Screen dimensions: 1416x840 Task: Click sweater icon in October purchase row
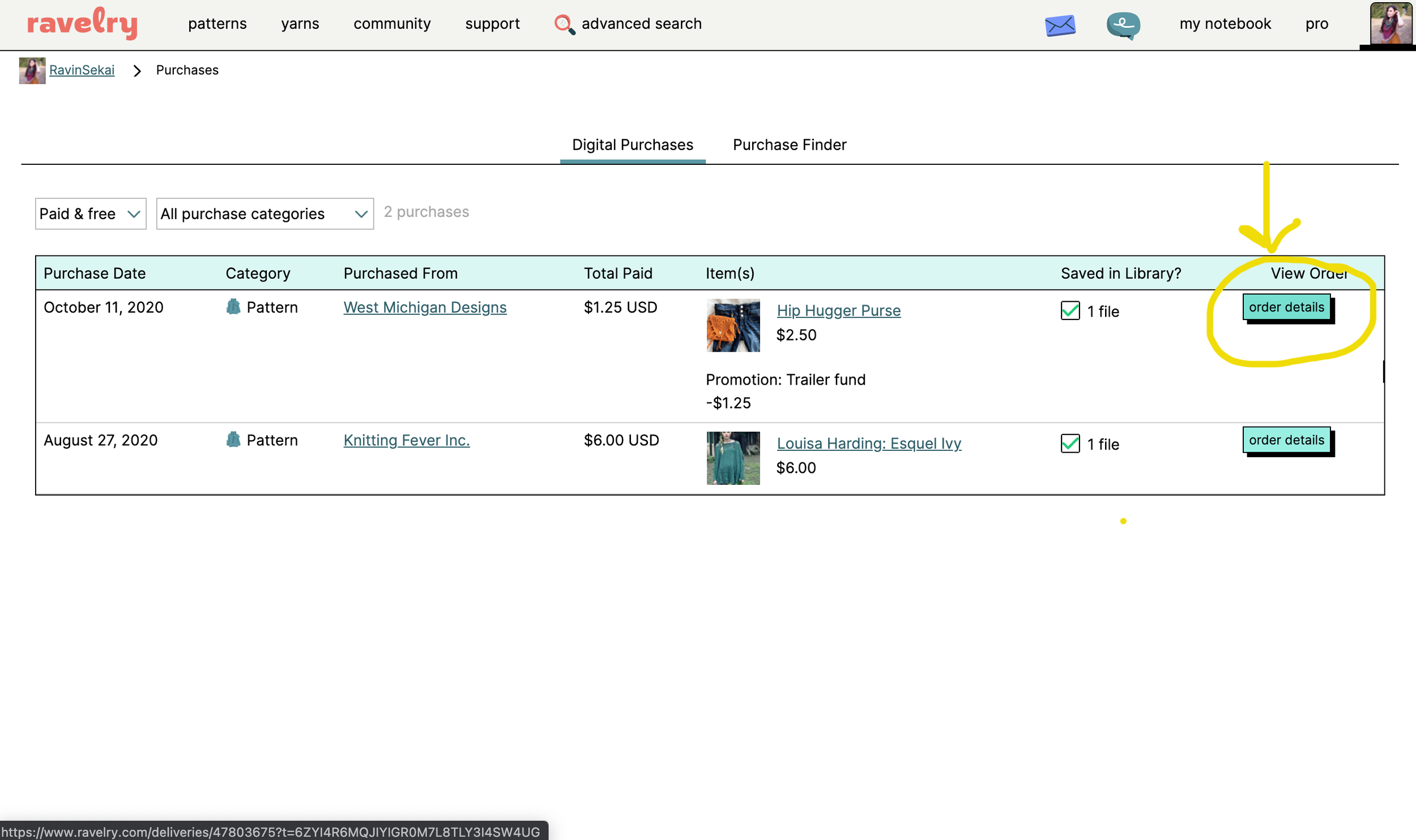tap(233, 307)
